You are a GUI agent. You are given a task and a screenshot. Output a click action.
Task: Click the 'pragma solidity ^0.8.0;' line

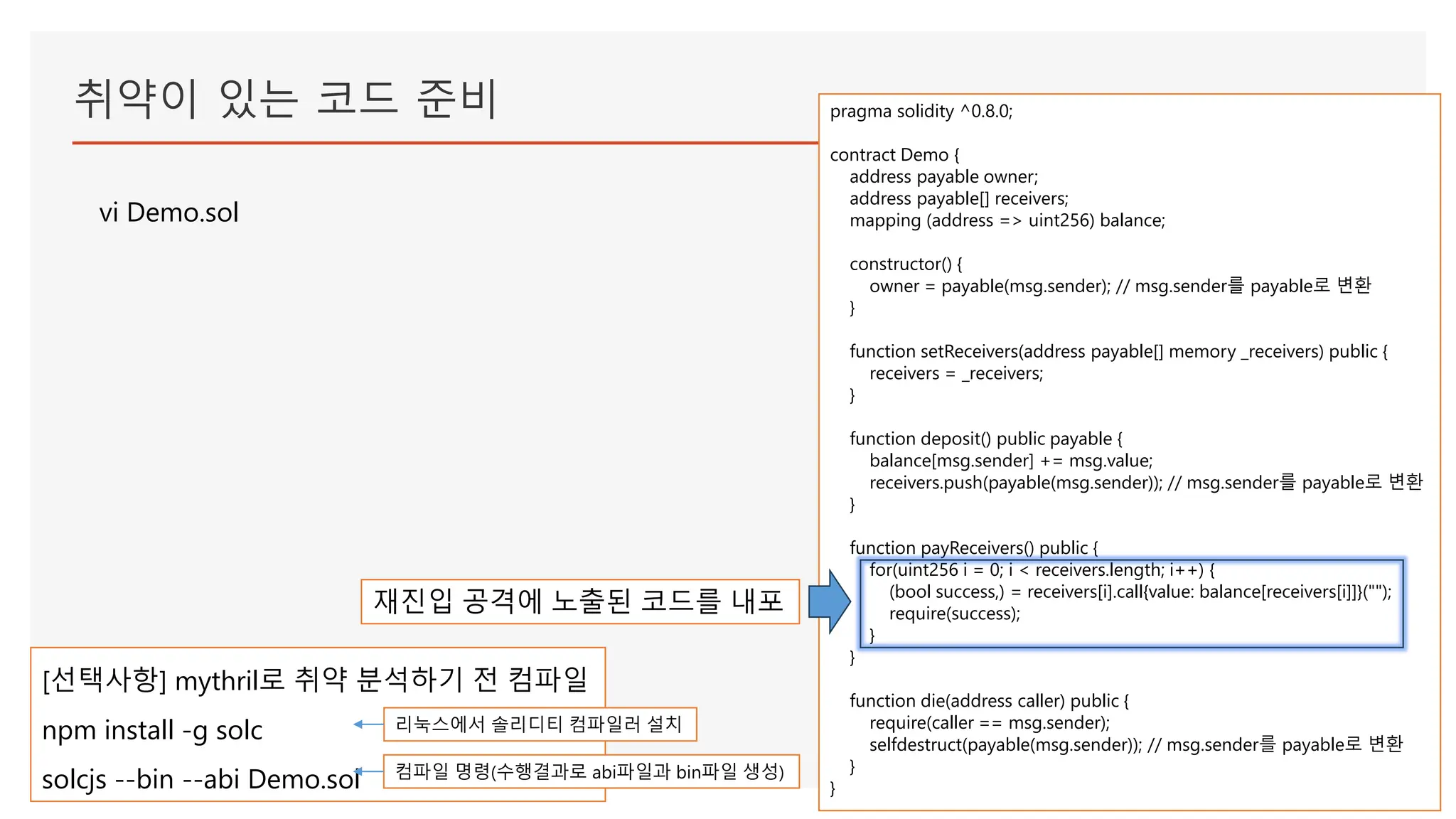[921, 112]
